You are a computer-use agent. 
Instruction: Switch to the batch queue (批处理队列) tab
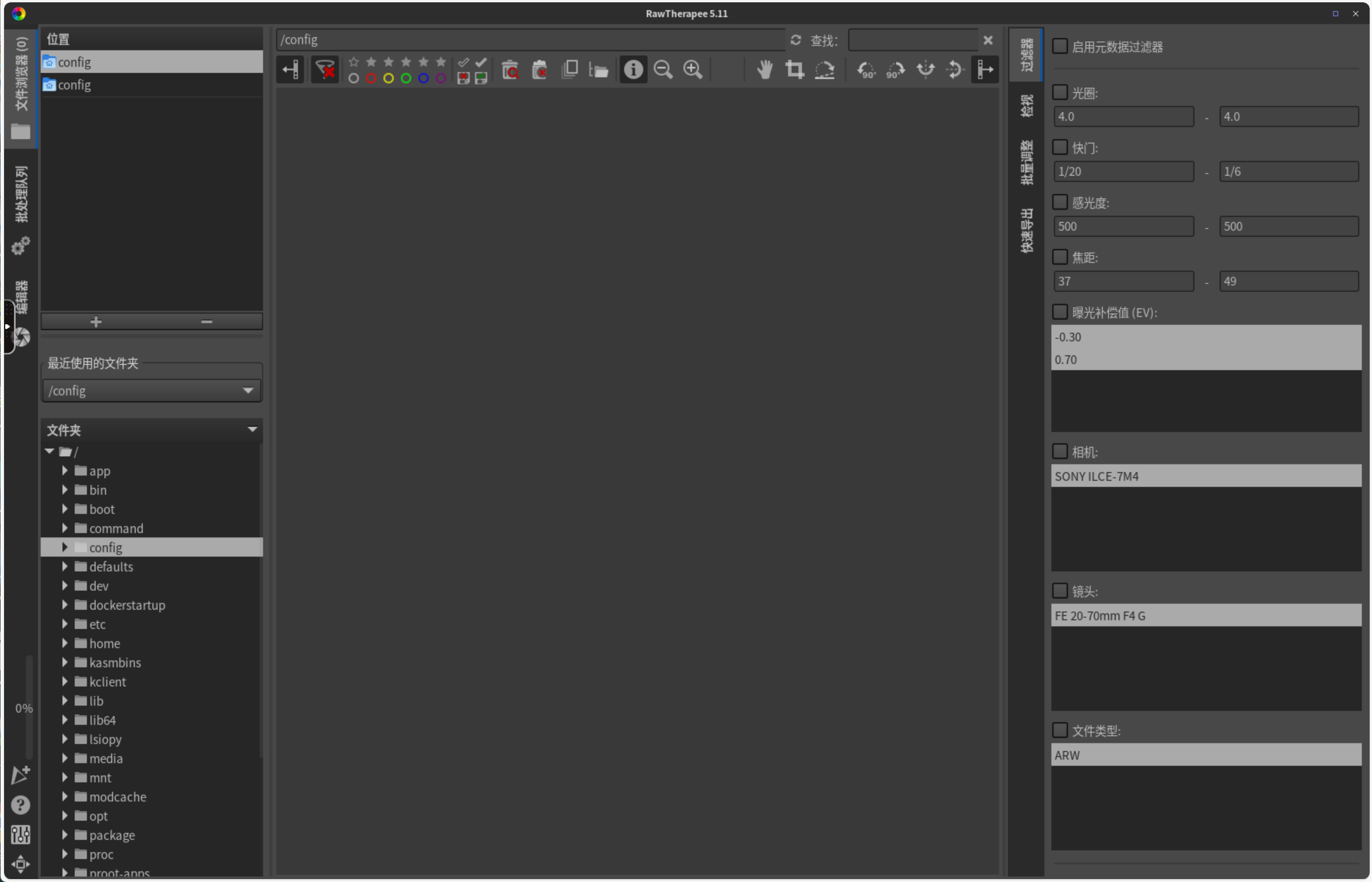(x=21, y=195)
